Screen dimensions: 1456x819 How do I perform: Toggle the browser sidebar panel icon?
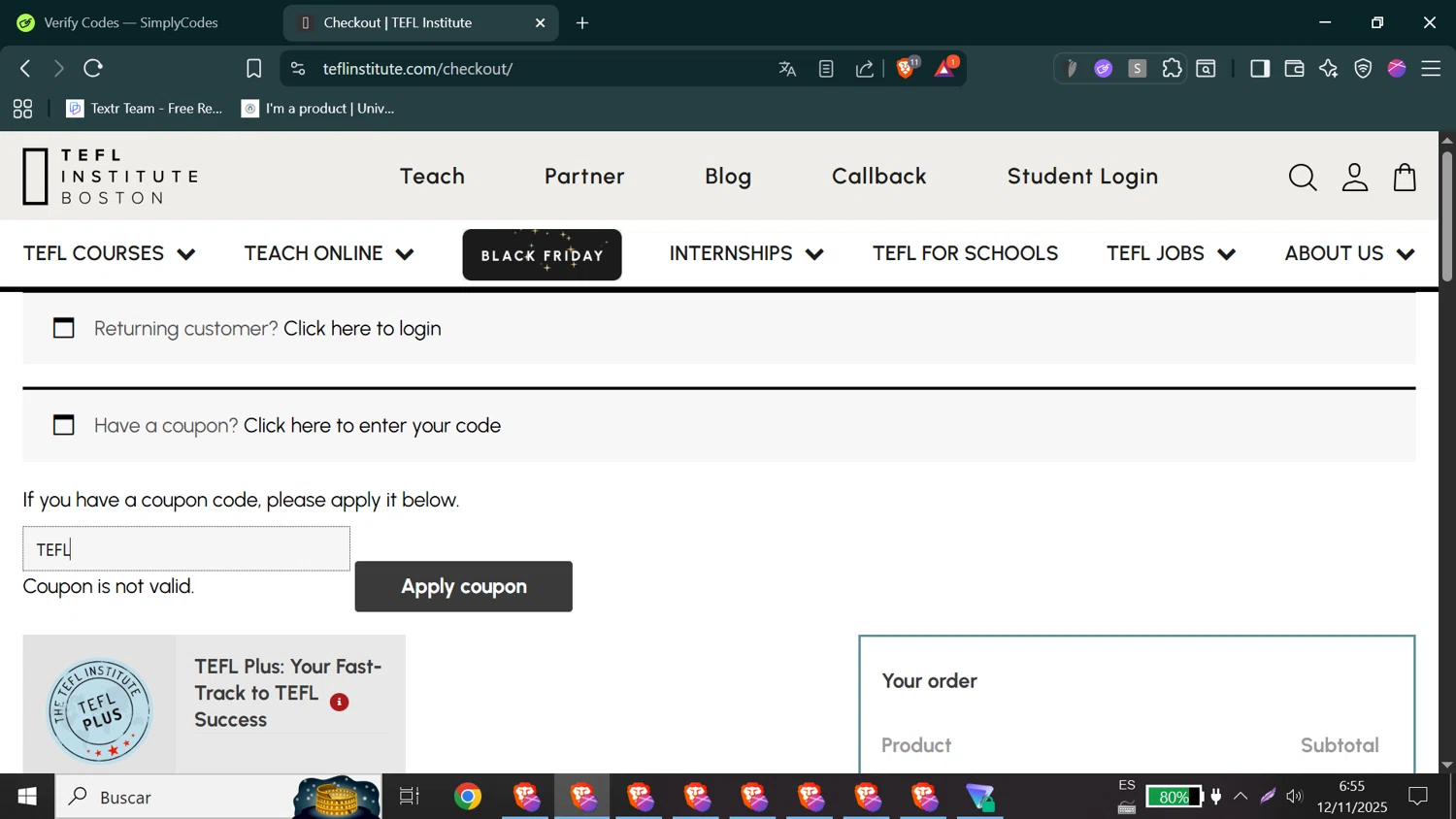(x=1260, y=68)
